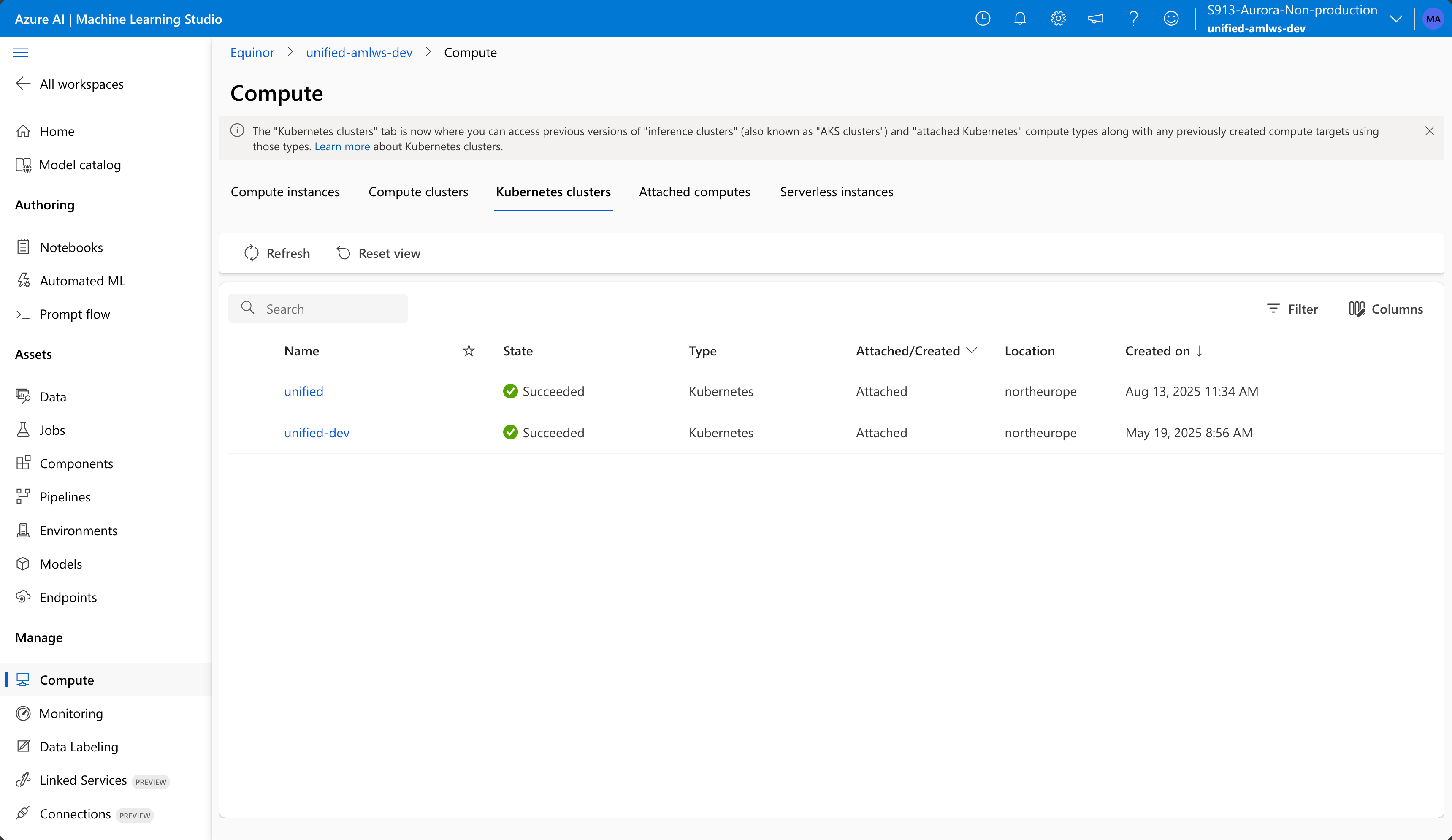The image size is (1452, 840).
Task: Switch to the Compute clusters tab
Action: click(418, 192)
